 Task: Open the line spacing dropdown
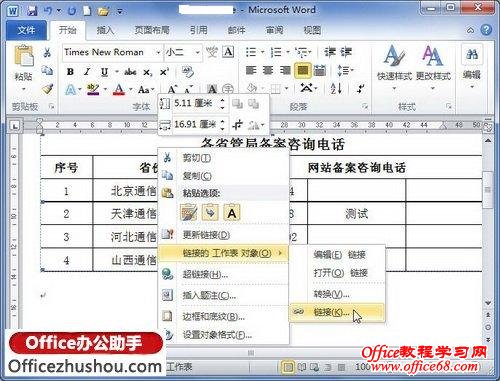pyautogui.click(x=345, y=70)
